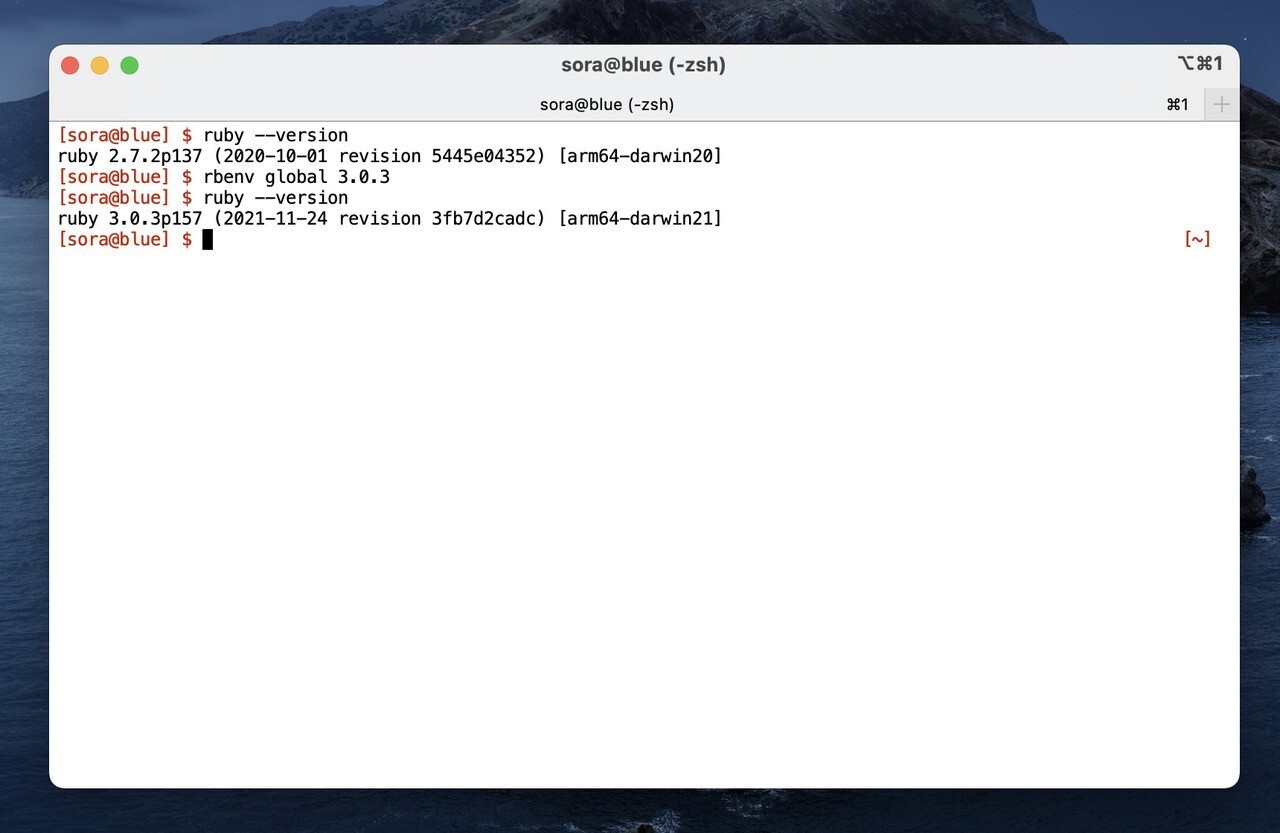Maximize the terminal with the green button
This screenshot has width=1280, height=833.
[x=129, y=65]
